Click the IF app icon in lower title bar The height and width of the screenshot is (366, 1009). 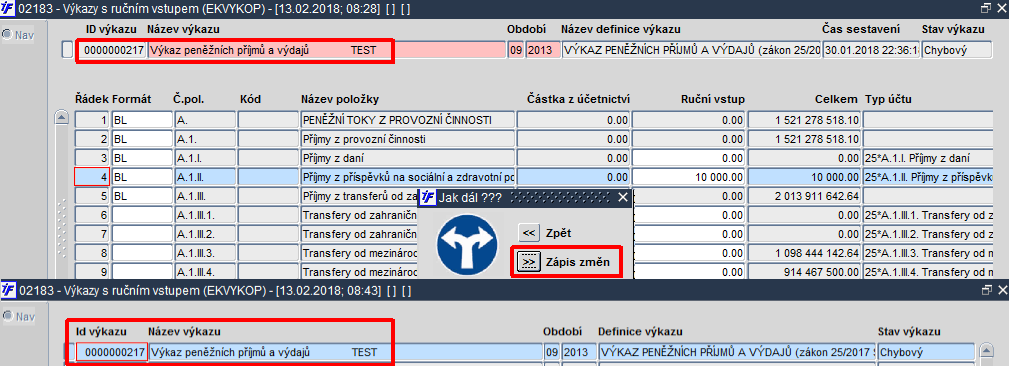tap(8, 291)
